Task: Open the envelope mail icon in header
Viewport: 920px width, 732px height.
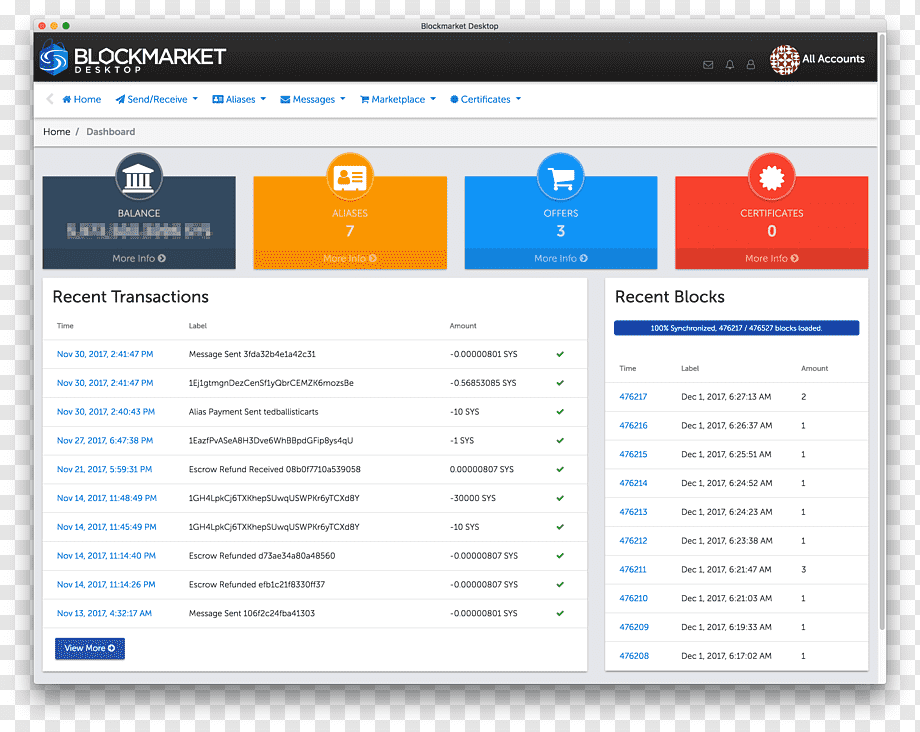Action: pos(708,65)
